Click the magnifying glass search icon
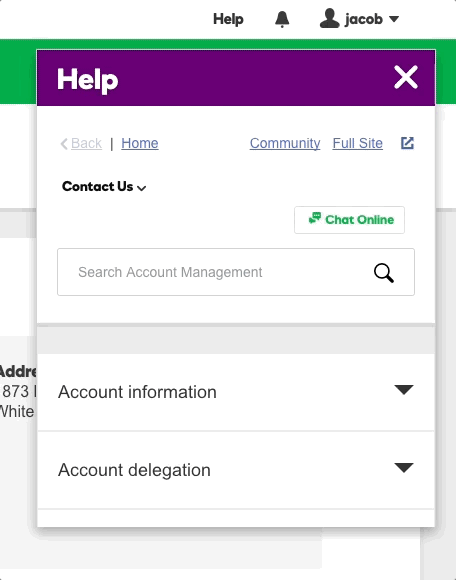 click(384, 273)
